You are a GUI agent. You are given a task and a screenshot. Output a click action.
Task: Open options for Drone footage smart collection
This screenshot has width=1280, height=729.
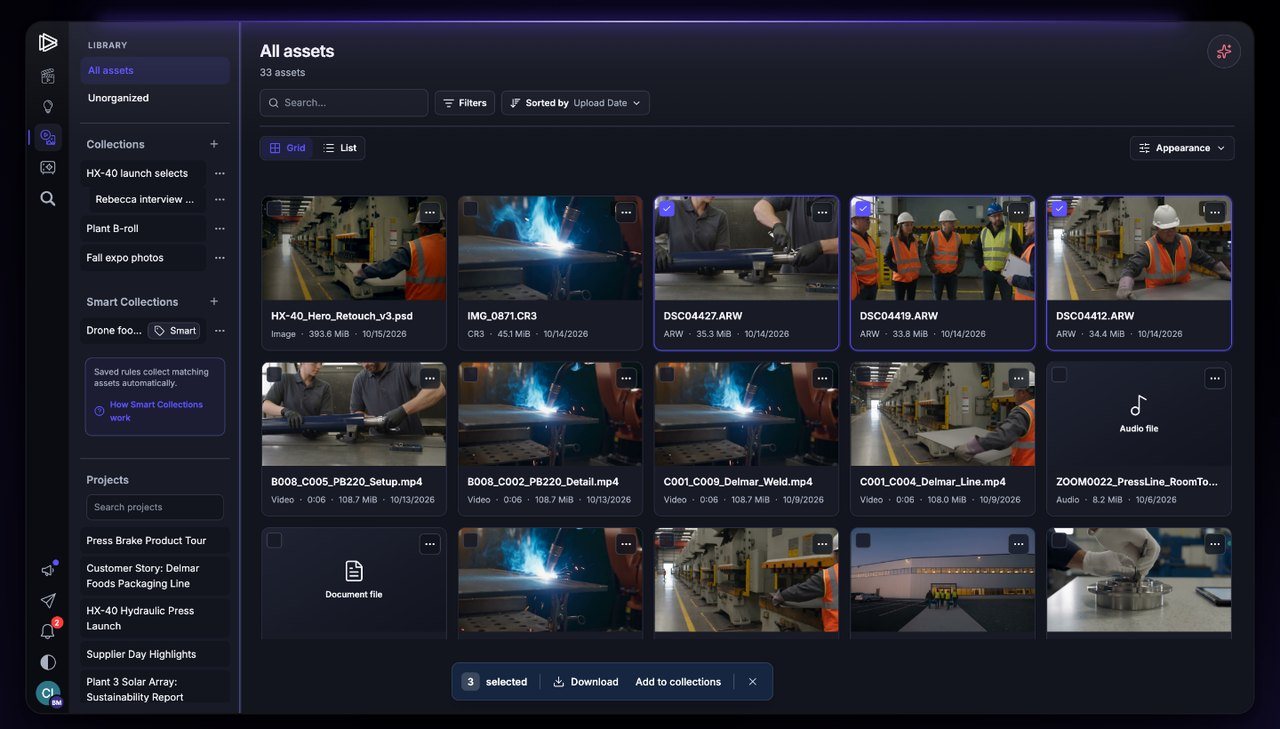point(220,330)
